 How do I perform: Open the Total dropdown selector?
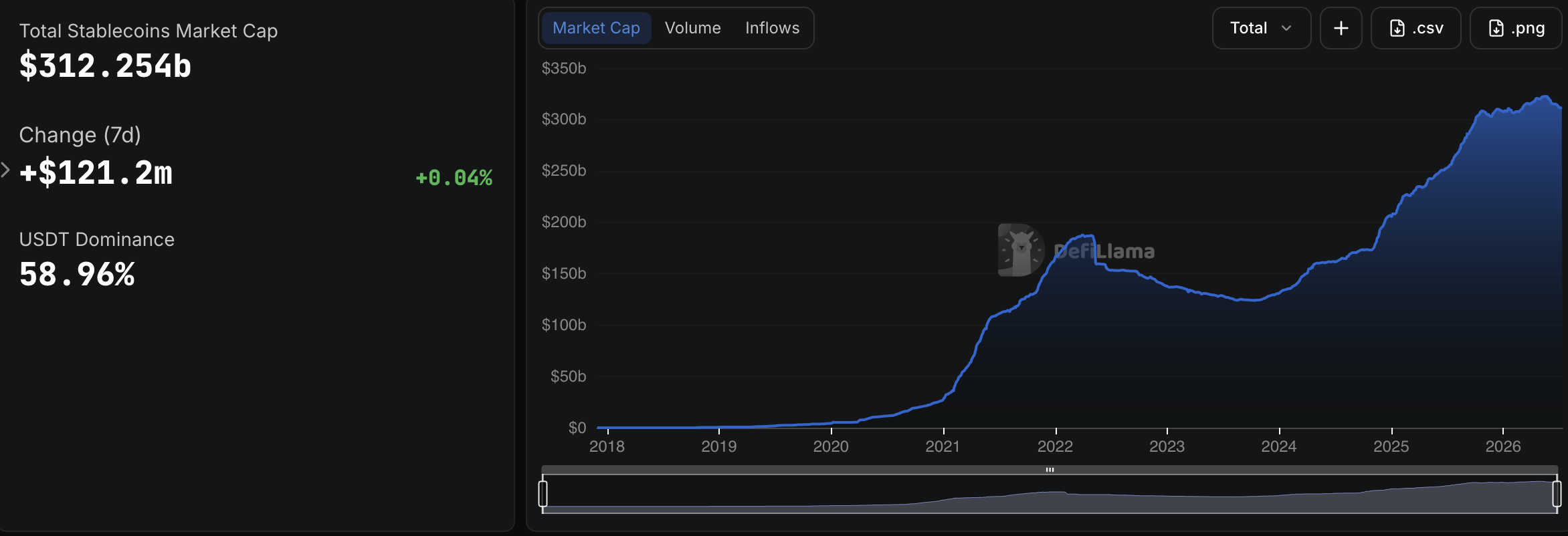coord(1261,28)
